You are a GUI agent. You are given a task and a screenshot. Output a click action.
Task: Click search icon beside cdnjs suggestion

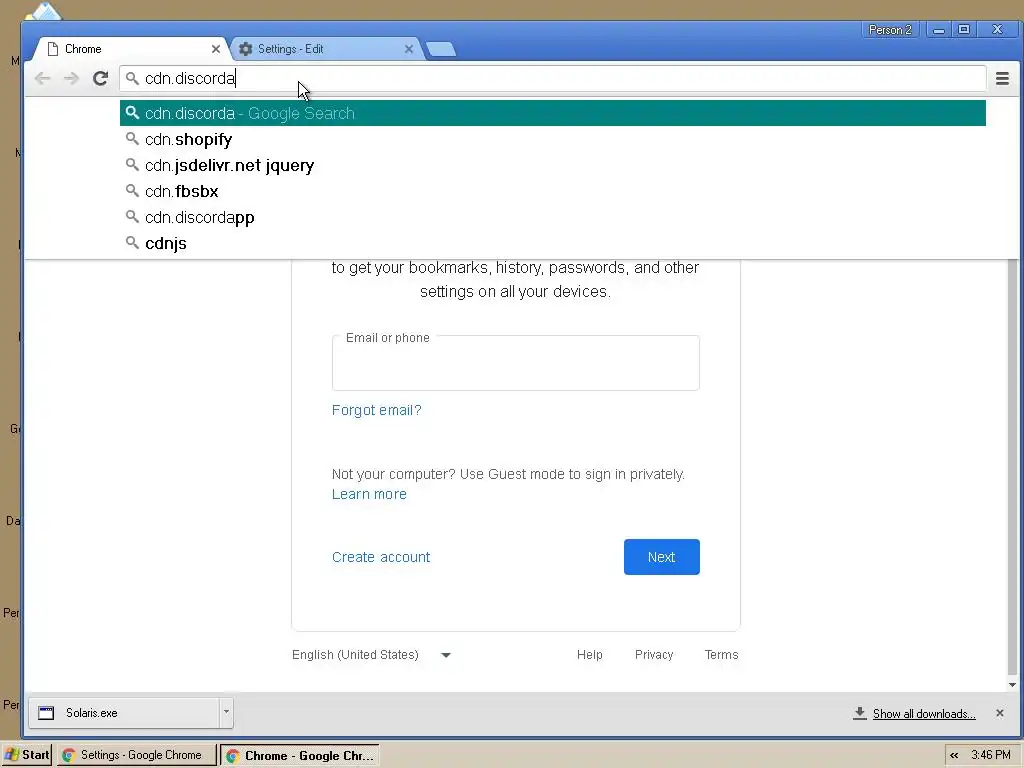tap(133, 242)
